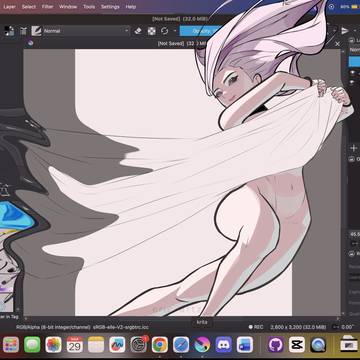Open the Tools menu
The width and height of the screenshot is (360, 360).
pyautogui.click(x=89, y=7)
